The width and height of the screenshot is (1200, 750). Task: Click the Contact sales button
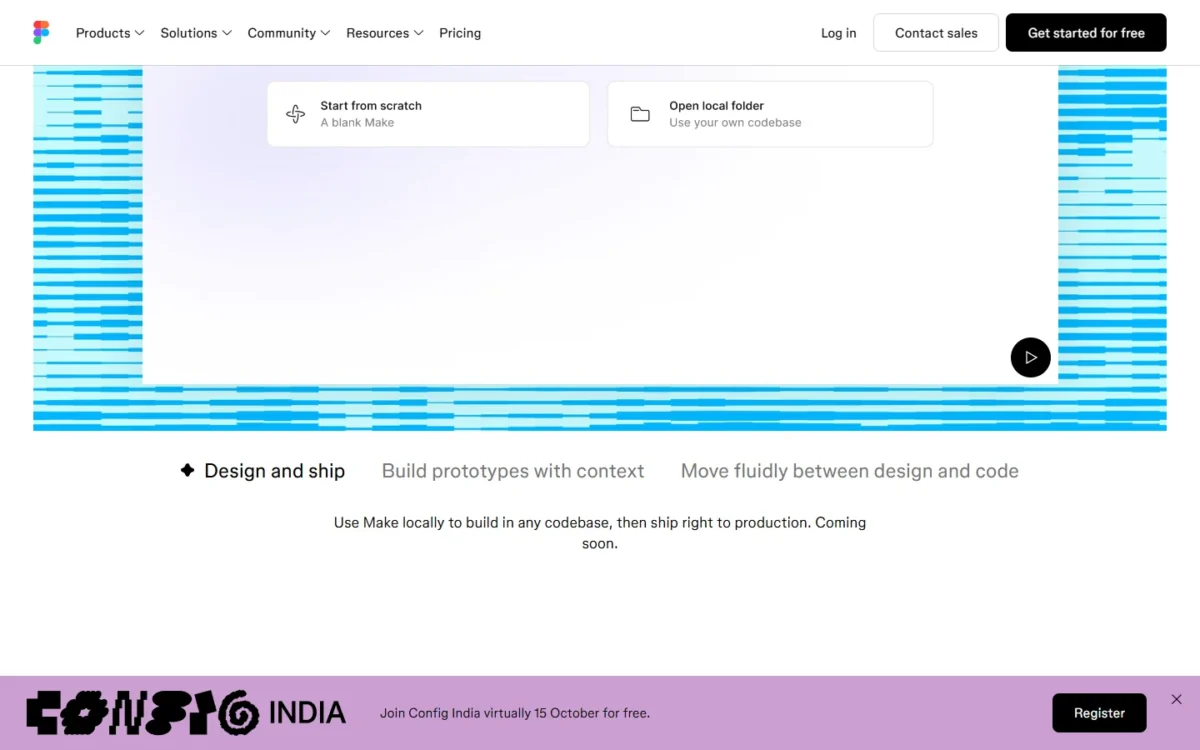pyautogui.click(x=936, y=33)
